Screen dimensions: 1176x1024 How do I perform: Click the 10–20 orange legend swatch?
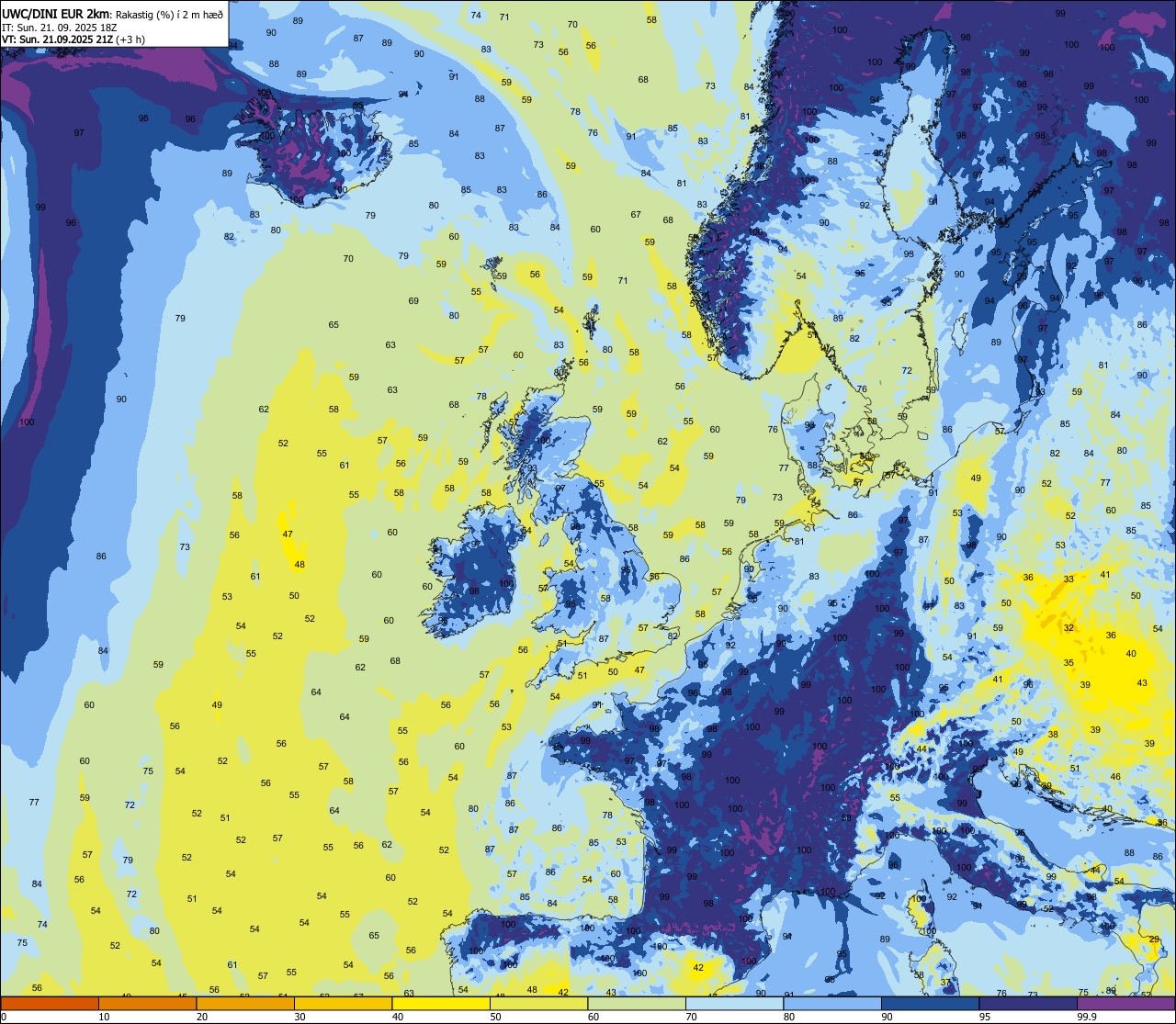pos(147,1004)
